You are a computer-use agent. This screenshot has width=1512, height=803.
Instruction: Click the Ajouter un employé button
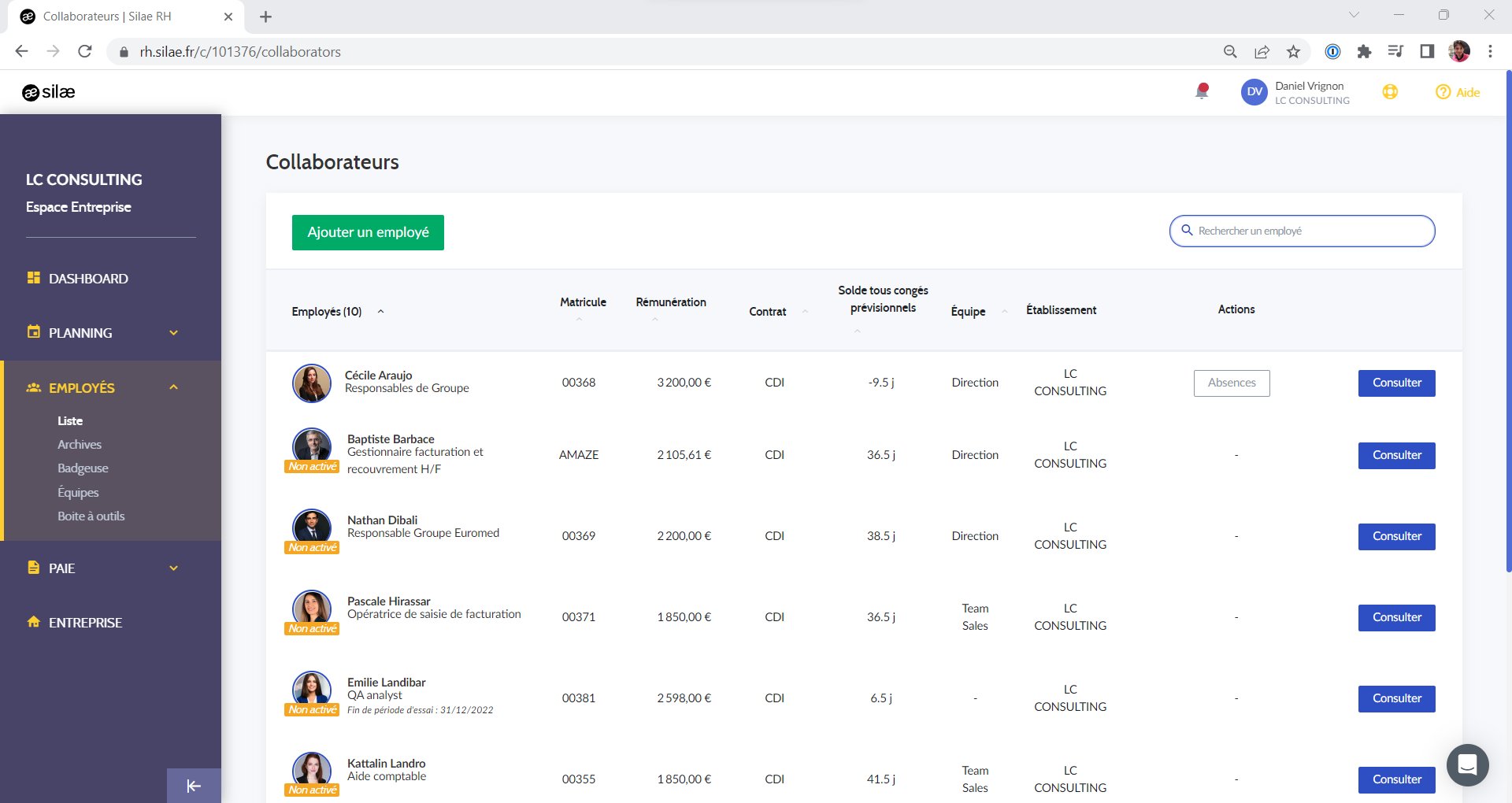pyautogui.click(x=367, y=232)
